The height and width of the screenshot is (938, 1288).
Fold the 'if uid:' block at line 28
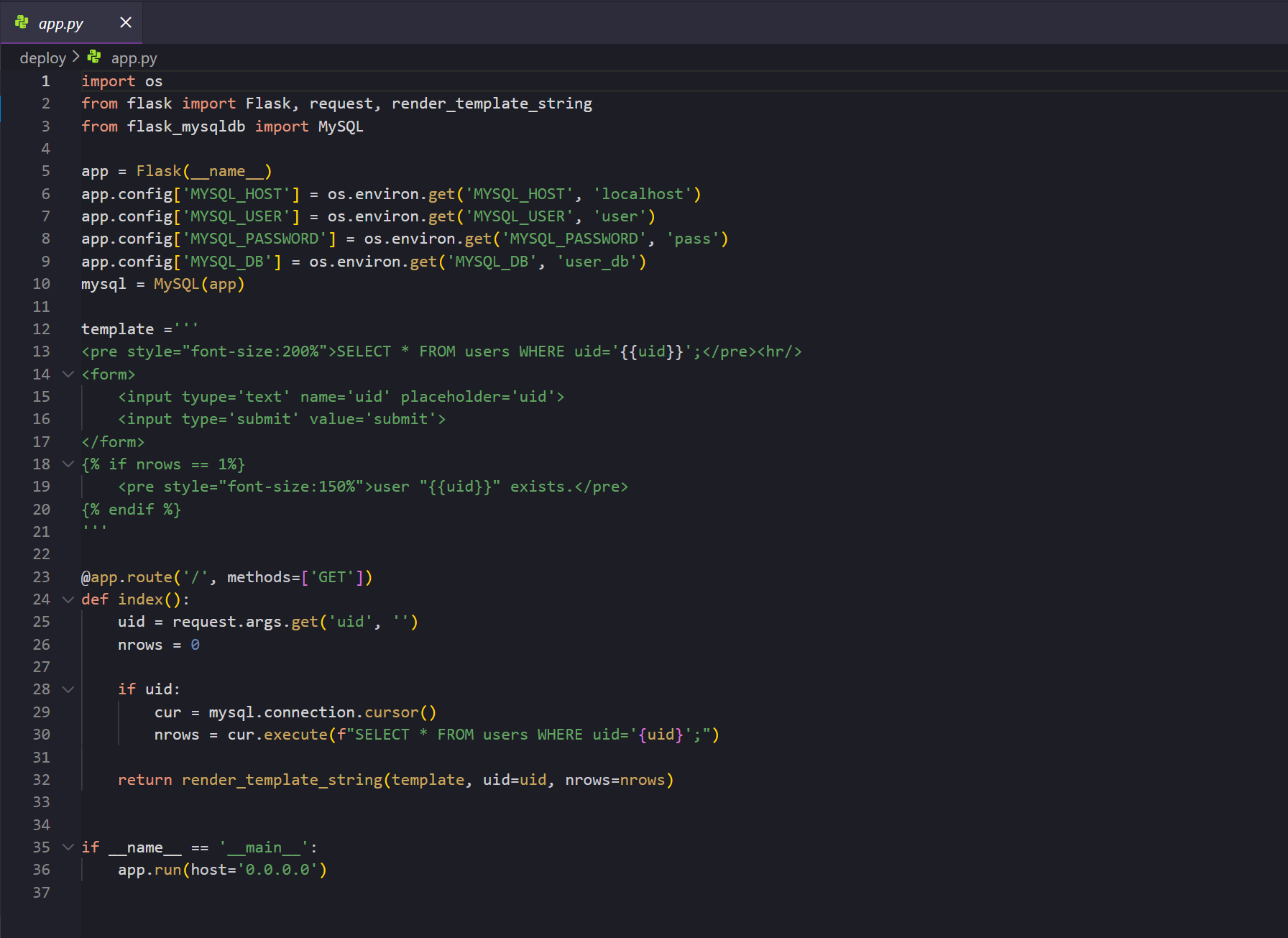68,689
